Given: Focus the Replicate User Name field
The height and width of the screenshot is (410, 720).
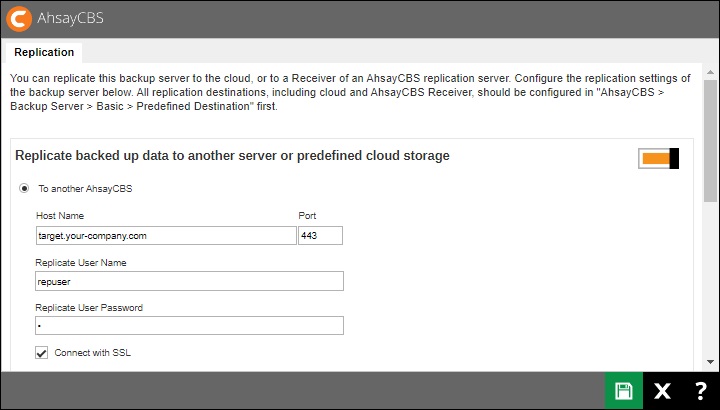Looking at the screenshot, I should (x=189, y=281).
